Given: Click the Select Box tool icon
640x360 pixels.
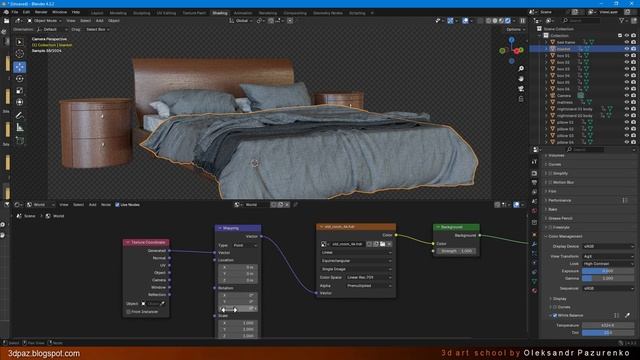Looking at the screenshot, I should (x=20, y=42).
